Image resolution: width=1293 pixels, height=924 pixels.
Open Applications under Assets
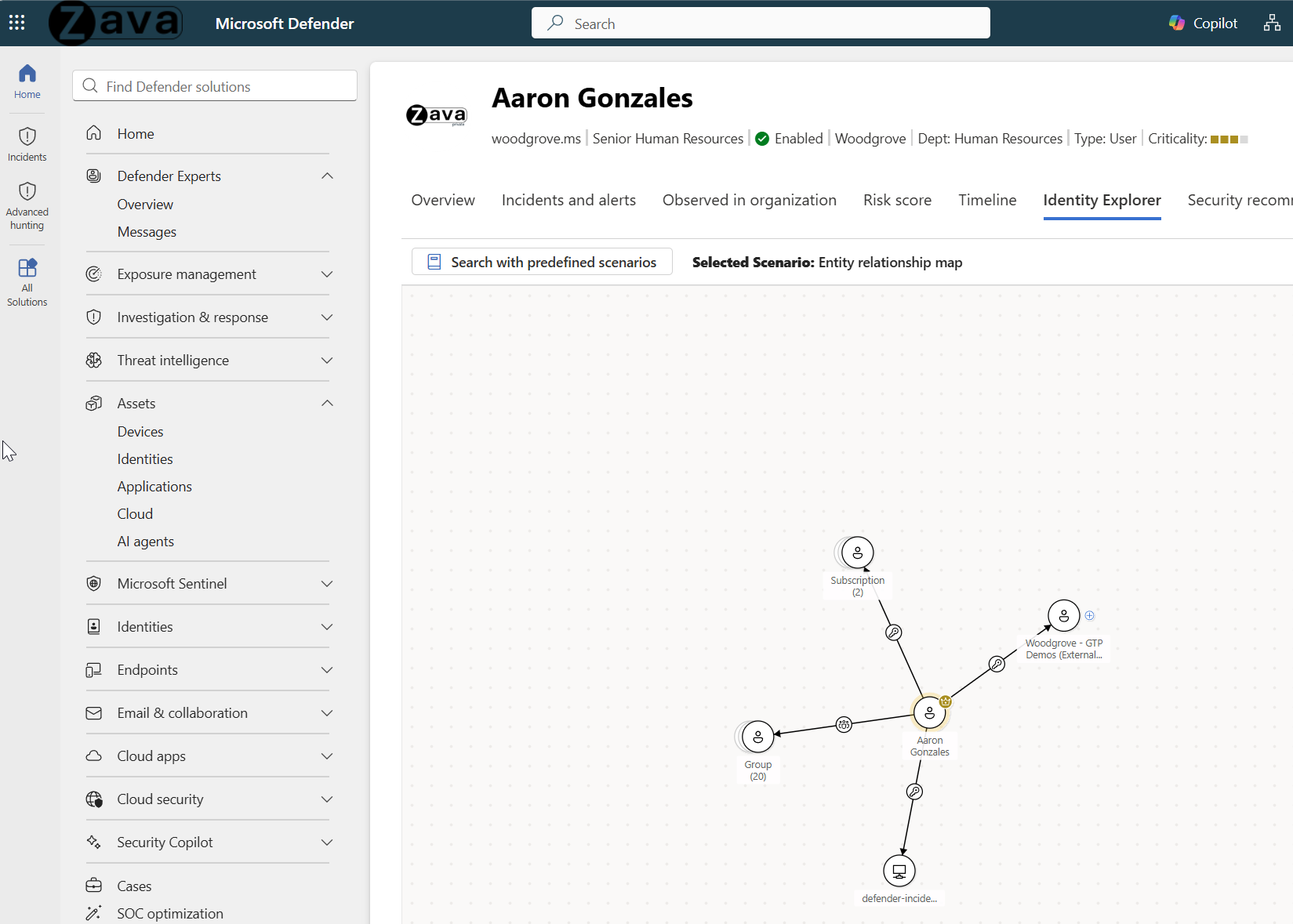click(x=154, y=486)
